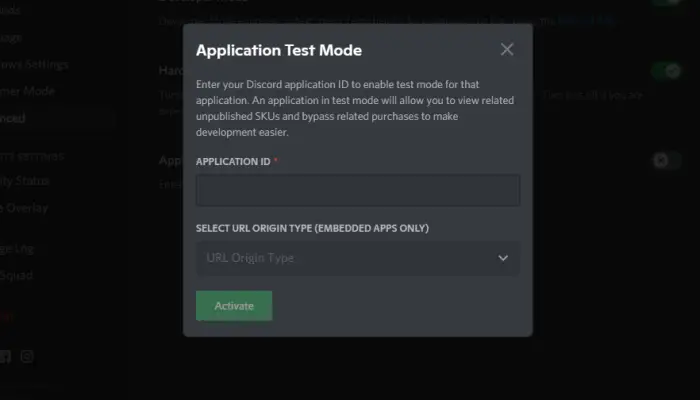Screen dimensions: 700x400
Task: Open the Facebook social icon
Action: 5,356
